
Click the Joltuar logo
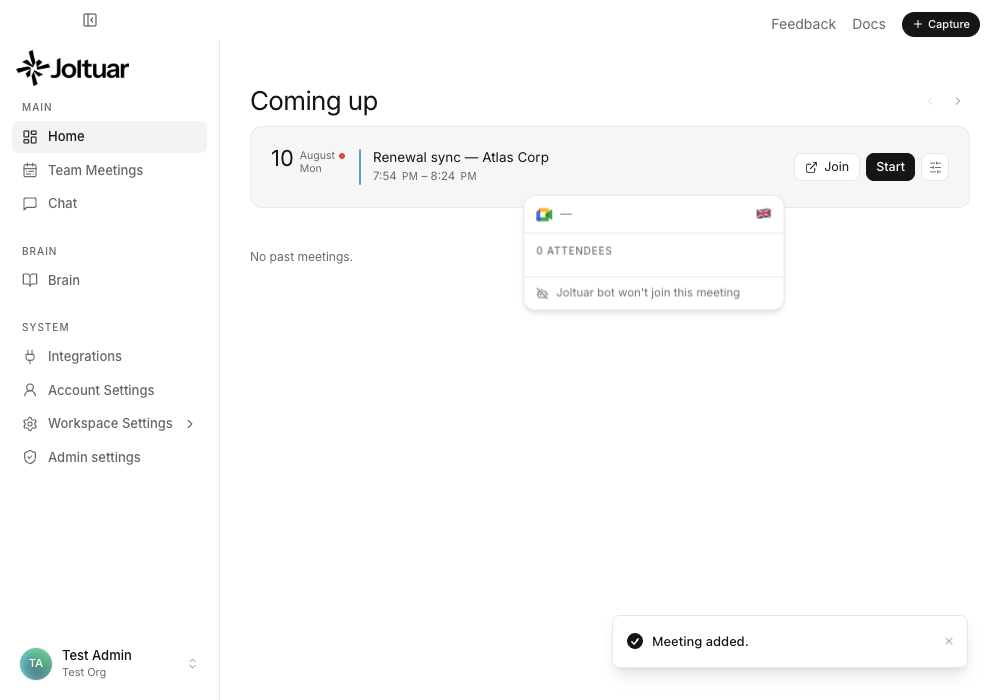pos(73,68)
